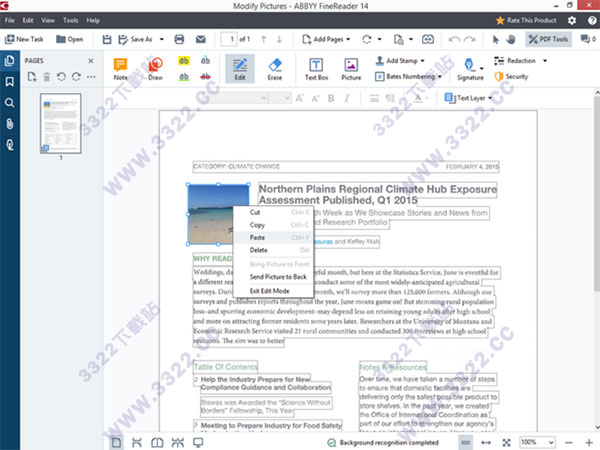Viewport: 600px width, 450px height.
Task: Open Attachments paperclip panel in sidebar
Action: [x=10, y=124]
